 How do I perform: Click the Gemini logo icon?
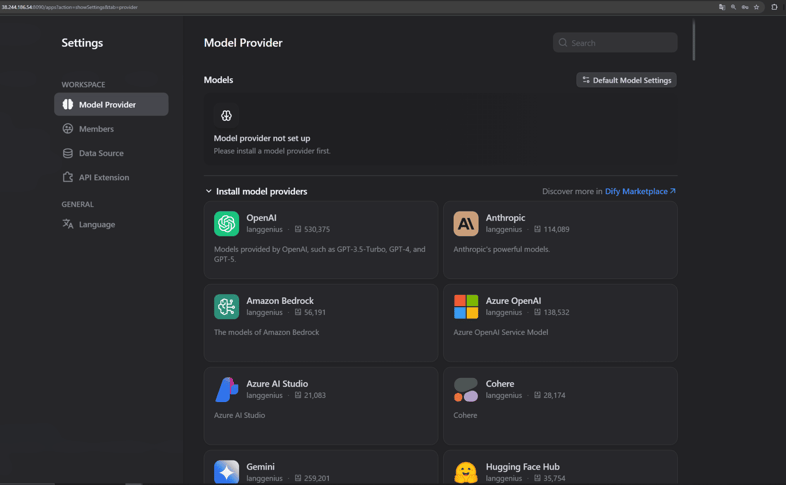(226, 472)
